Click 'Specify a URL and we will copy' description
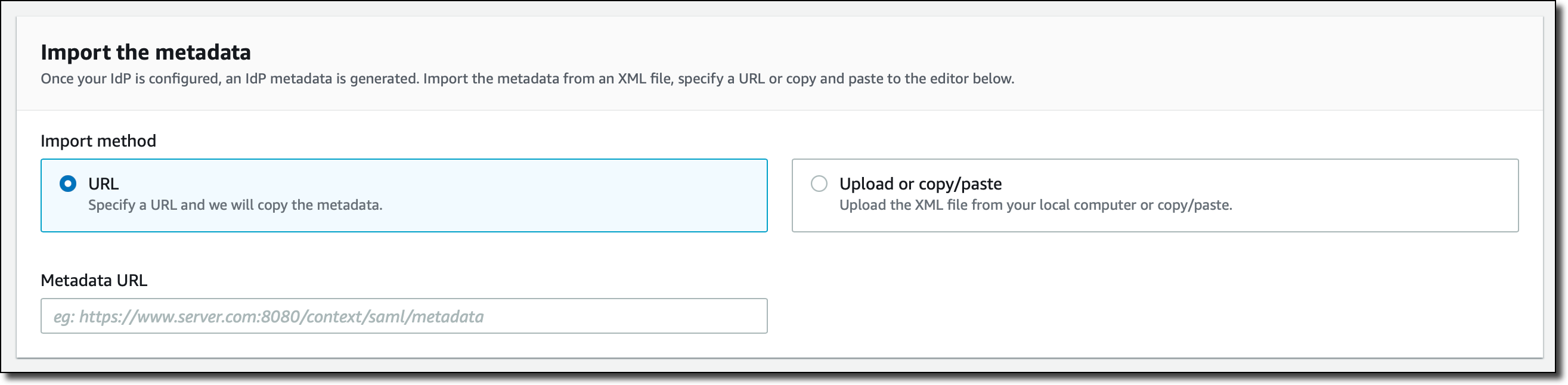Screen dimensions: 1568x385 click(235, 205)
